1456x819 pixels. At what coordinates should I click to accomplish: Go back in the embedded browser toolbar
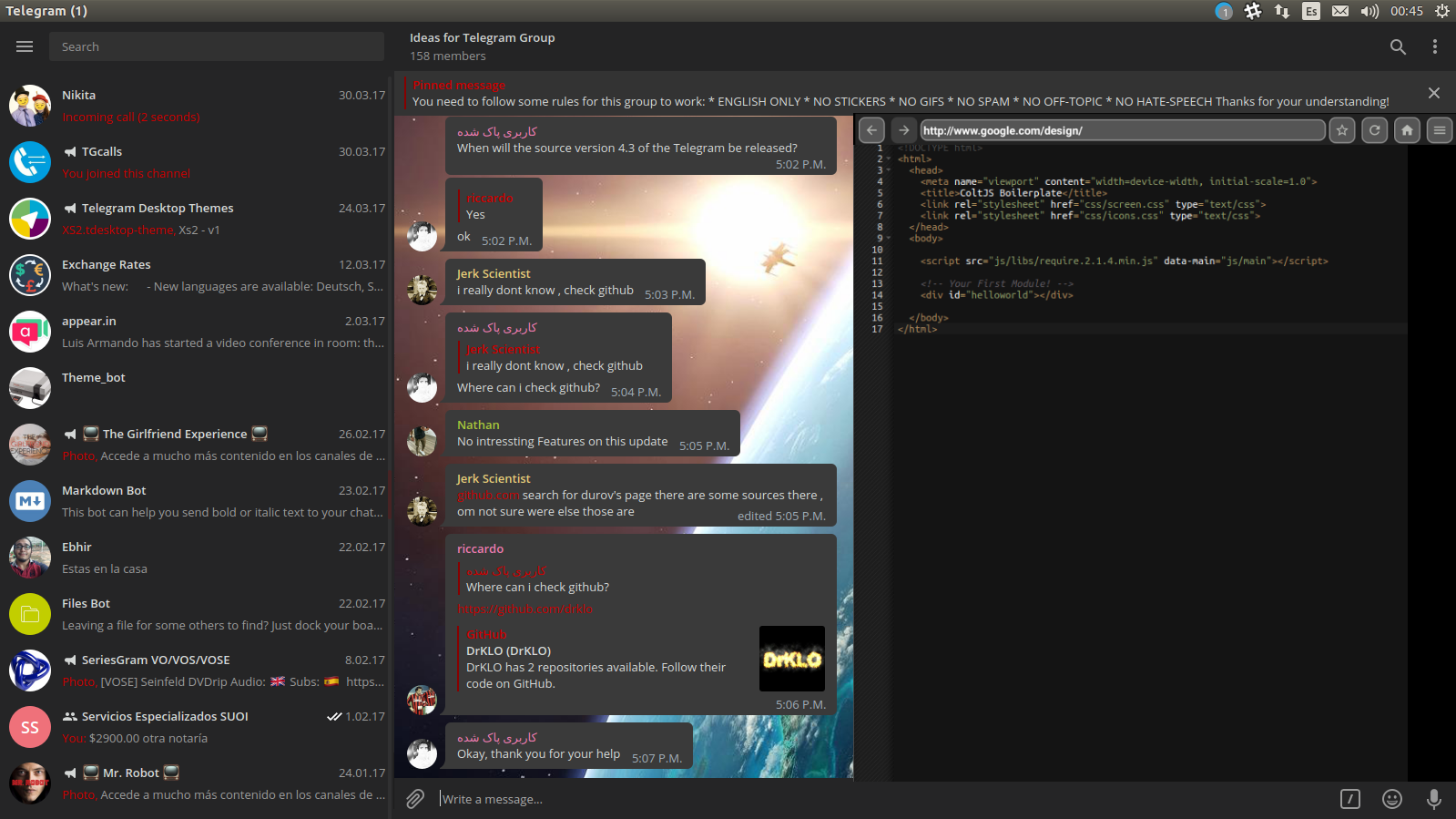coord(871,130)
